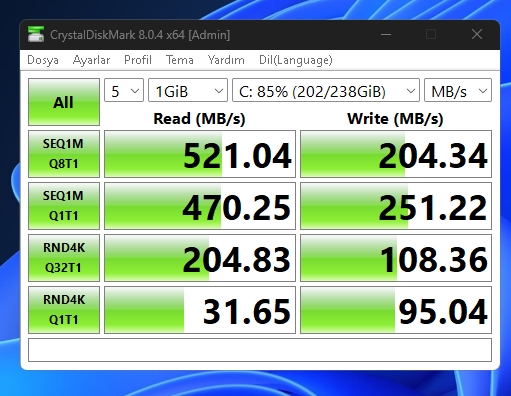This screenshot has width=511, height=396.
Task: Click the 521.04 read result
Action: pos(200,154)
